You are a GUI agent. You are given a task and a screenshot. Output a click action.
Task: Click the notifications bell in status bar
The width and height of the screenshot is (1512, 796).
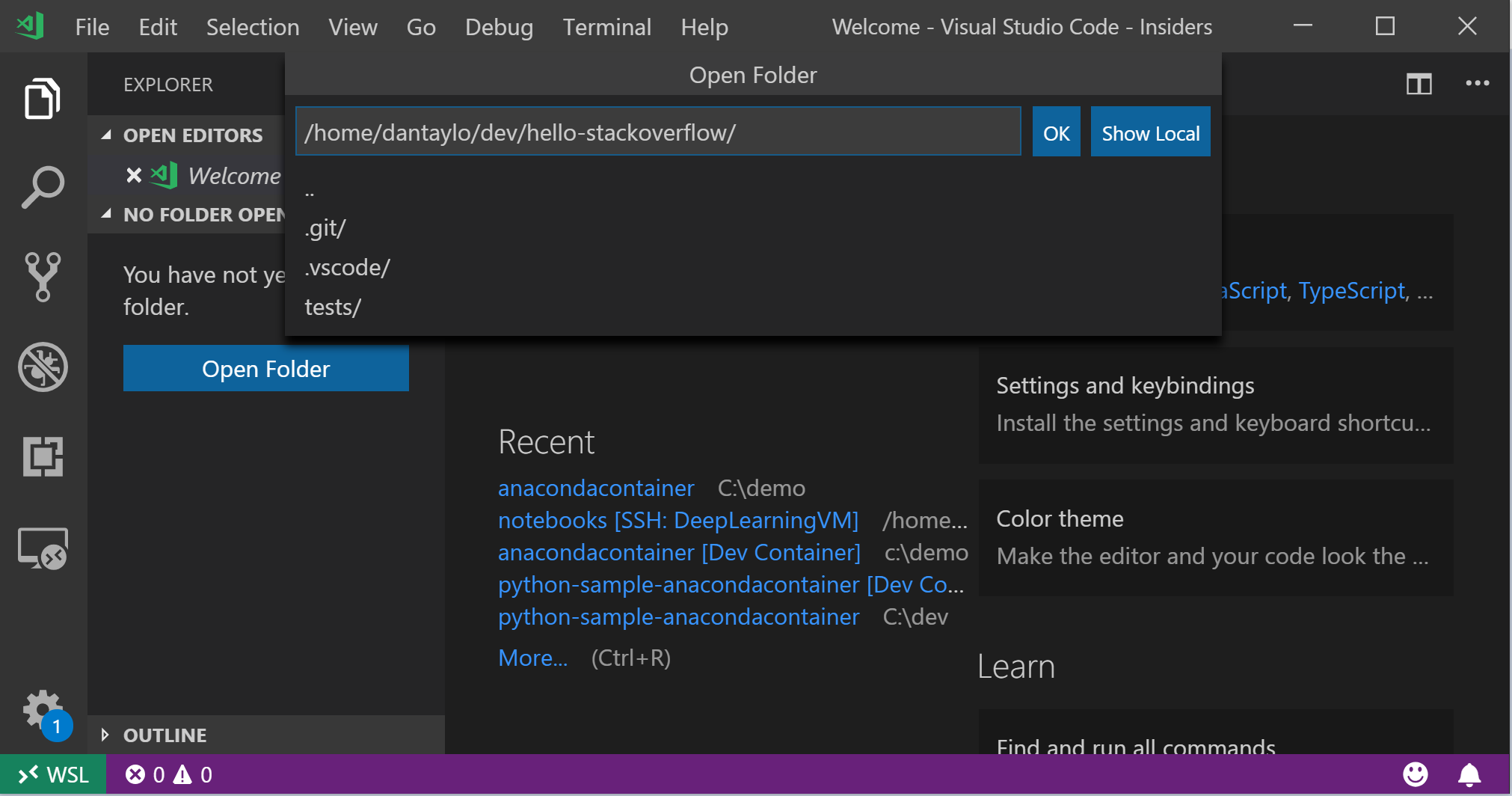(x=1469, y=774)
